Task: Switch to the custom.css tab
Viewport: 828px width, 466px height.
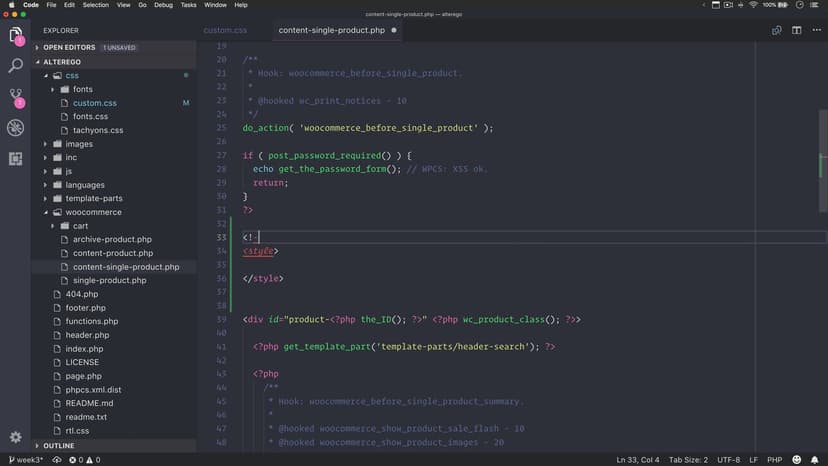Action: (x=225, y=30)
